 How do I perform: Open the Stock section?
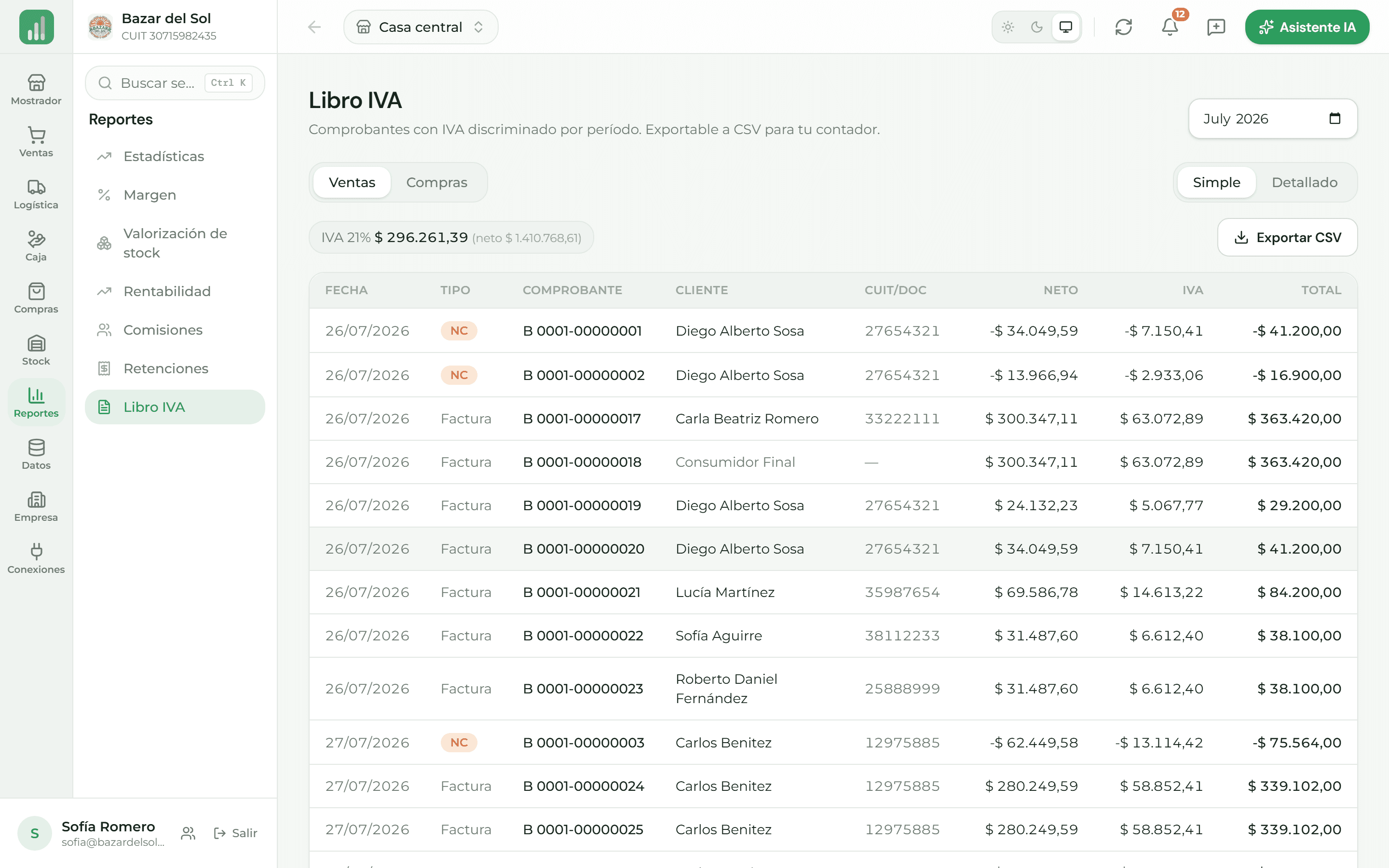tap(36, 350)
